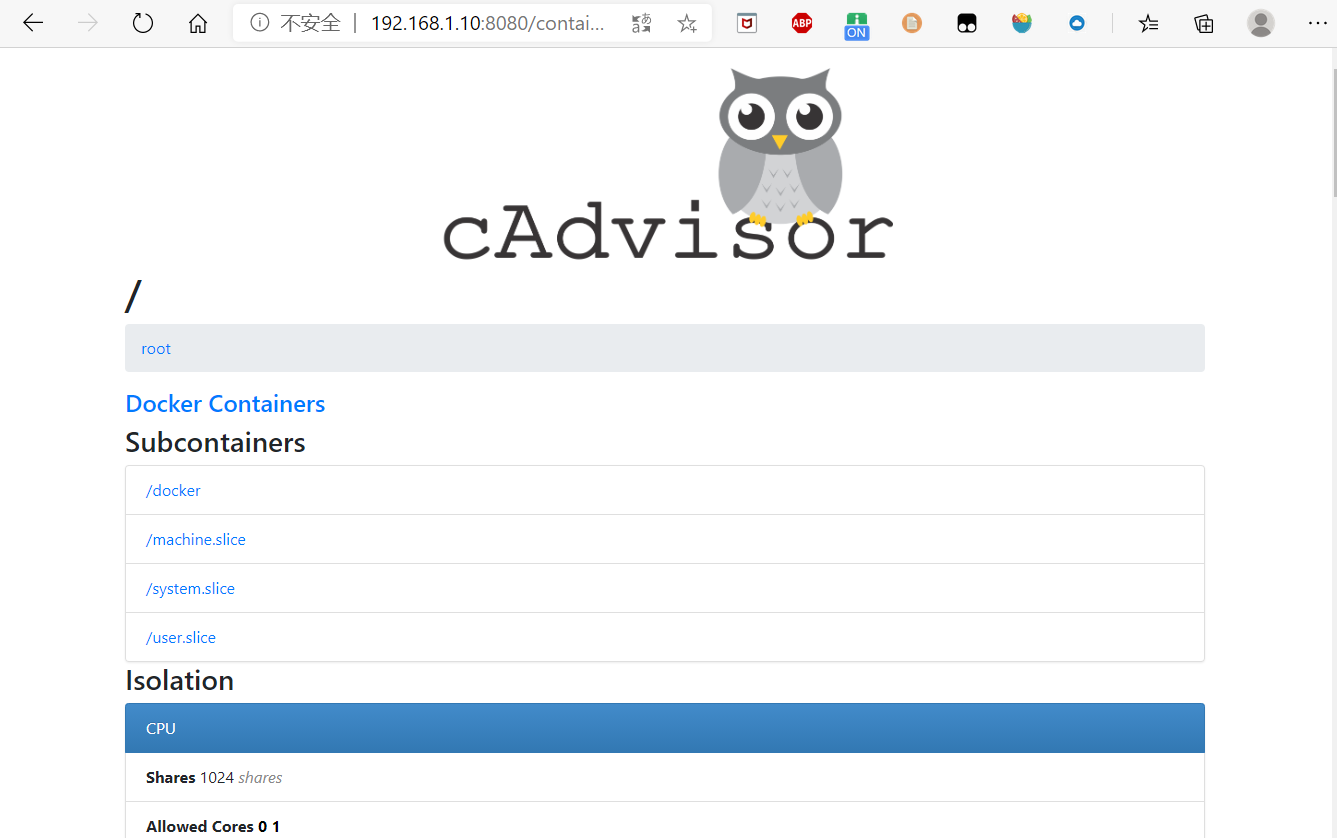
Task: Click the 不安全 not secure label
Action: [310, 23]
